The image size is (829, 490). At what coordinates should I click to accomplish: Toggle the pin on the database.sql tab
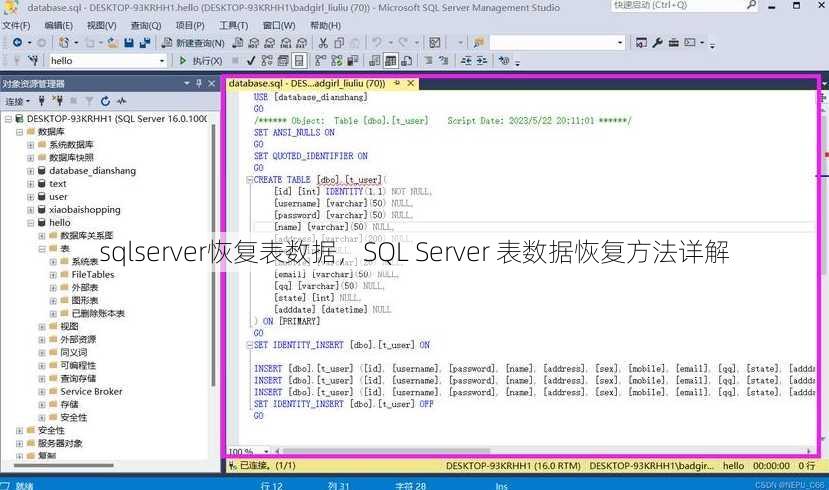(397, 84)
